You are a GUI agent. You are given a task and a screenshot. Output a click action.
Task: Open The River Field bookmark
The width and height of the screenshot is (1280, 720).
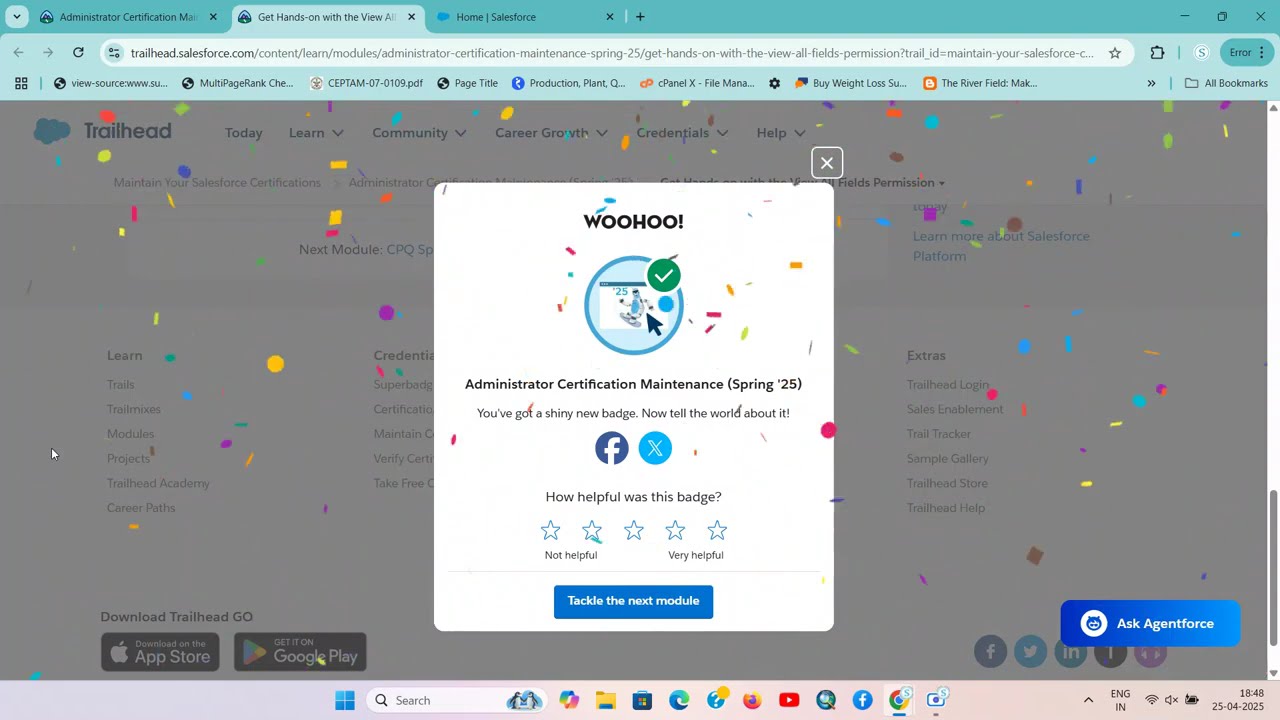pos(980,83)
